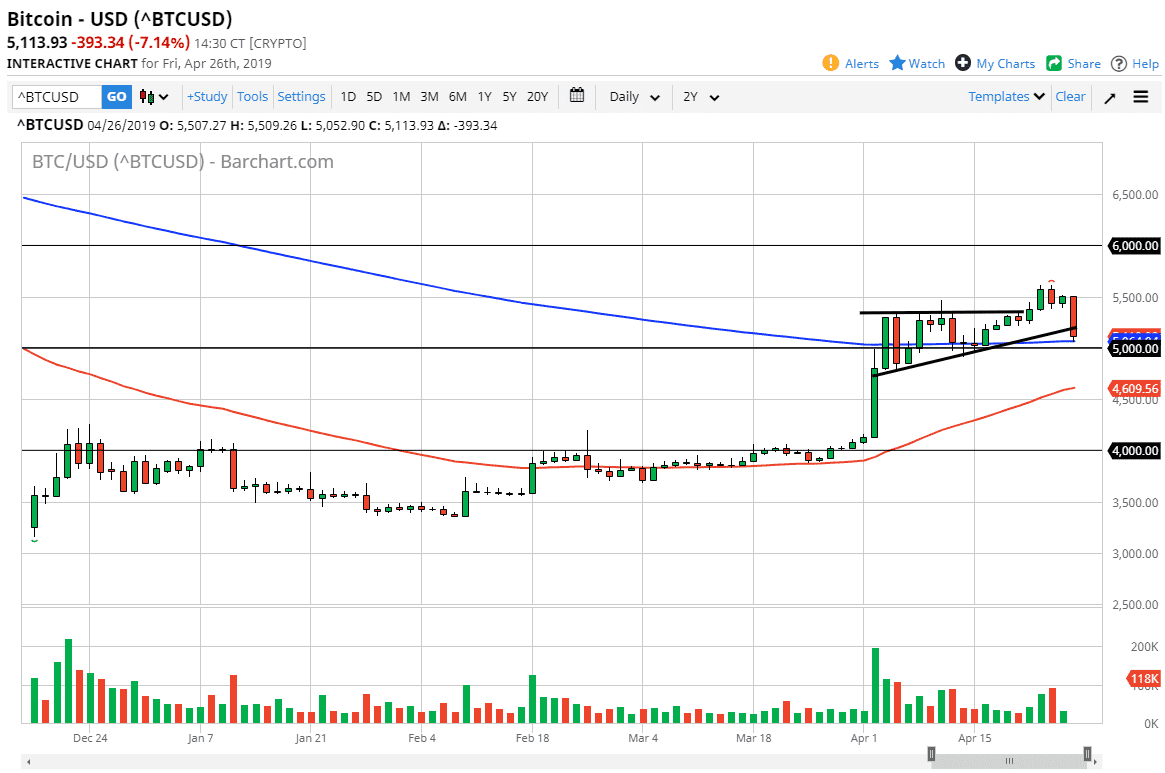This screenshot has width=1165, height=773.
Task: Click the green Share icon
Action: point(1054,63)
